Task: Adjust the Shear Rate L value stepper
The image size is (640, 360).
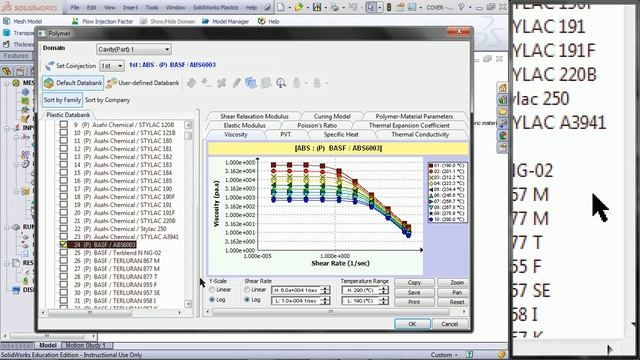Action: 325,300
